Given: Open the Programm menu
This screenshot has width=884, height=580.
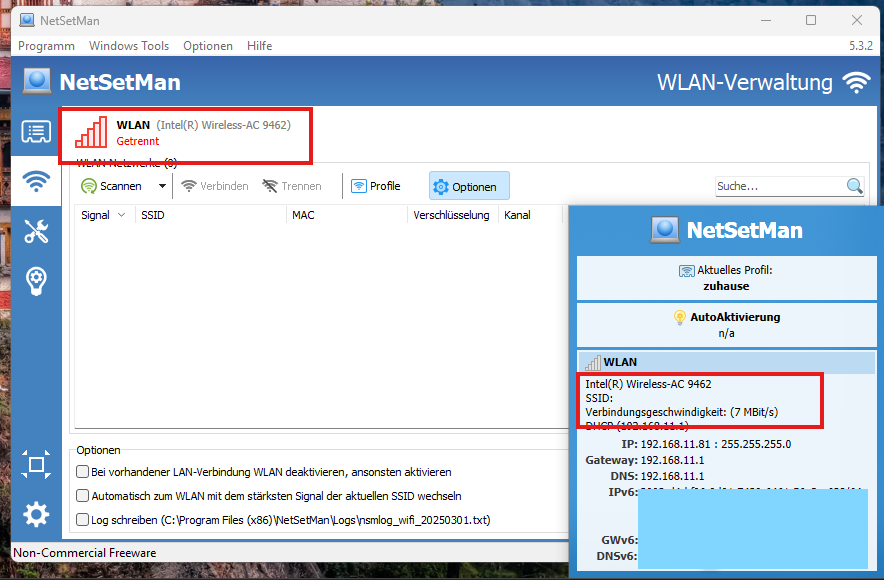Looking at the screenshot, I should 46,46.
